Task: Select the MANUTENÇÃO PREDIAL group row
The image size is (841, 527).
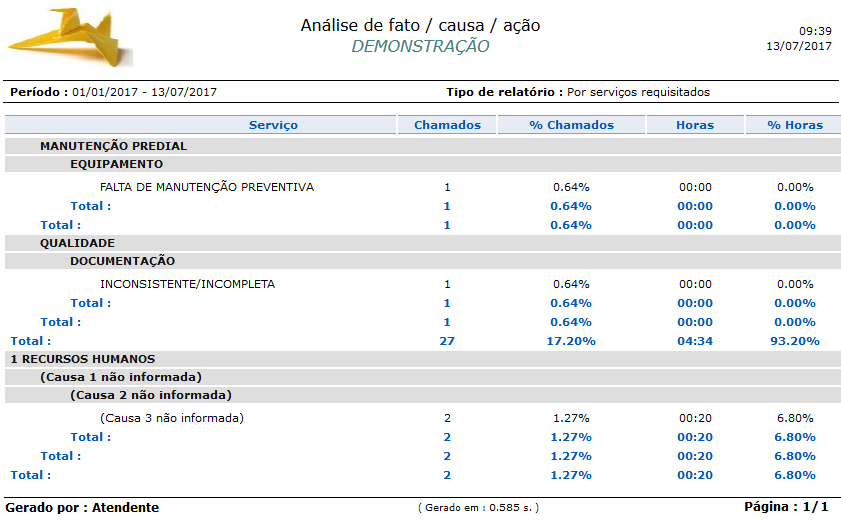Action: (423, 146)
